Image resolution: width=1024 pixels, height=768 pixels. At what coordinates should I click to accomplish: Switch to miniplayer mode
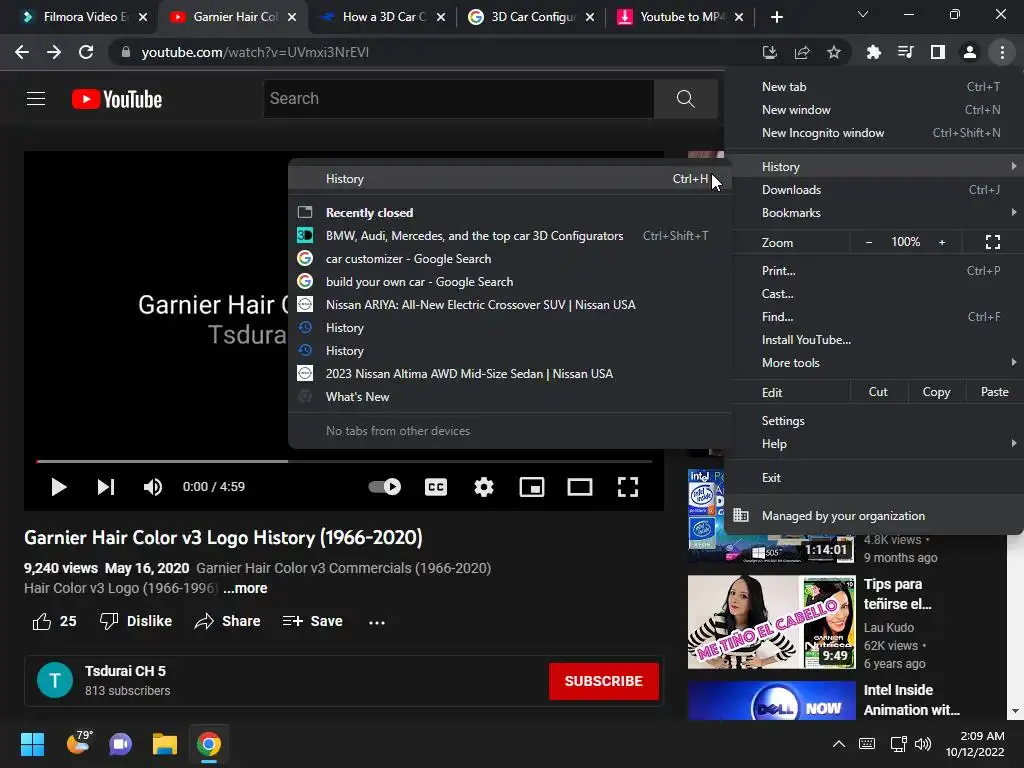point(532,487)
